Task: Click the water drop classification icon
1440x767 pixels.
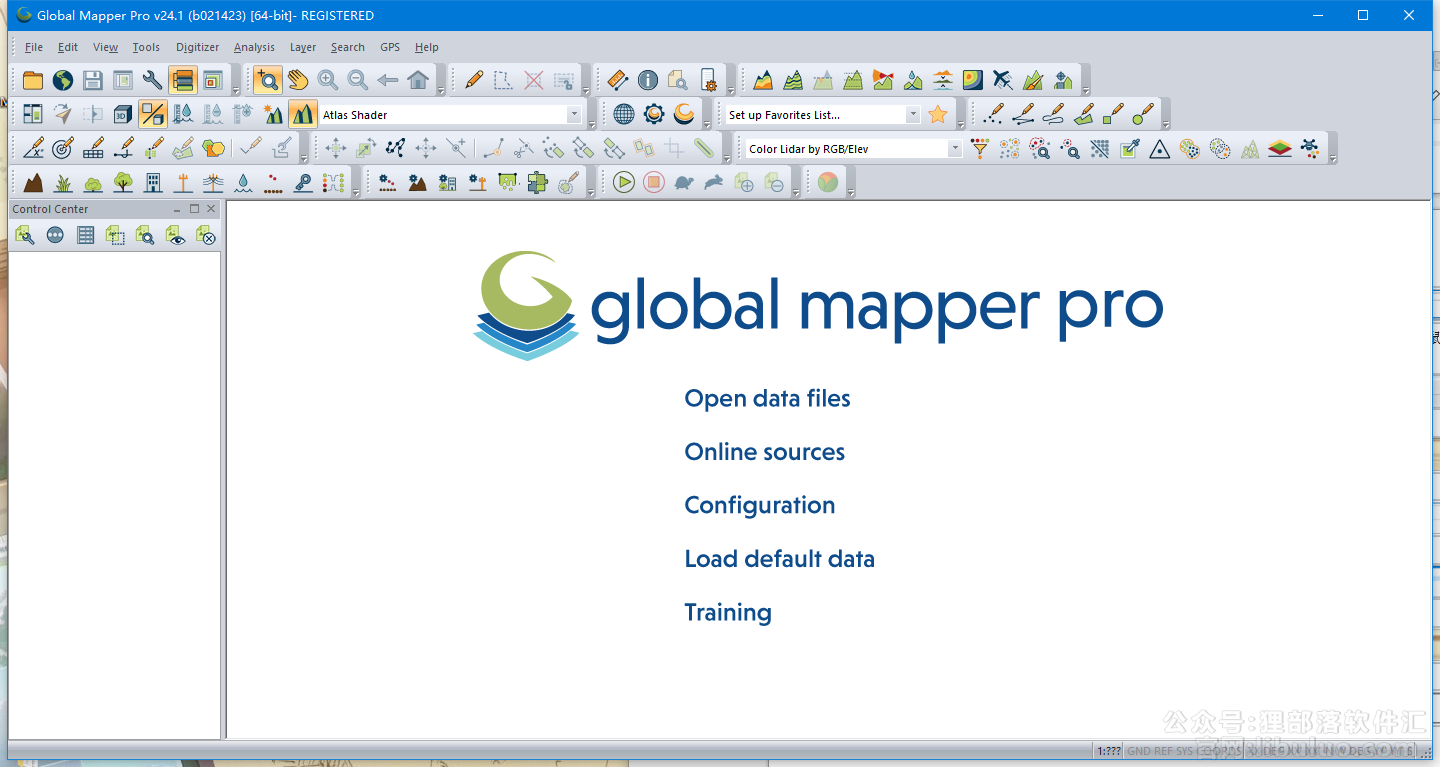Action: (243, 183)
